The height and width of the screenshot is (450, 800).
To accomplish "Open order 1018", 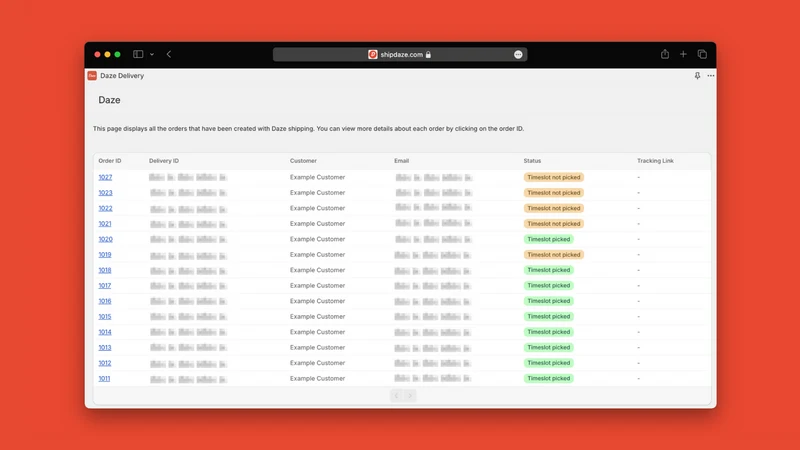I will tap(105, 270).
